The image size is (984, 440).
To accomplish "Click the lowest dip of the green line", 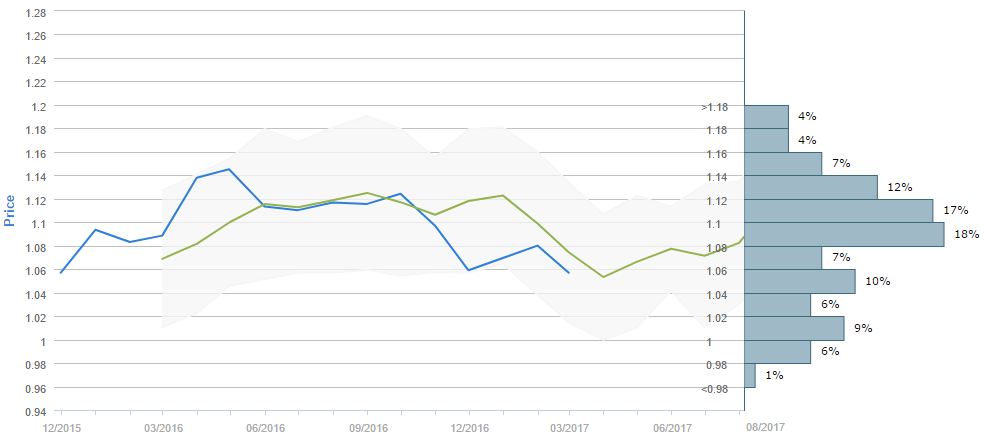I will pos(603,276).
